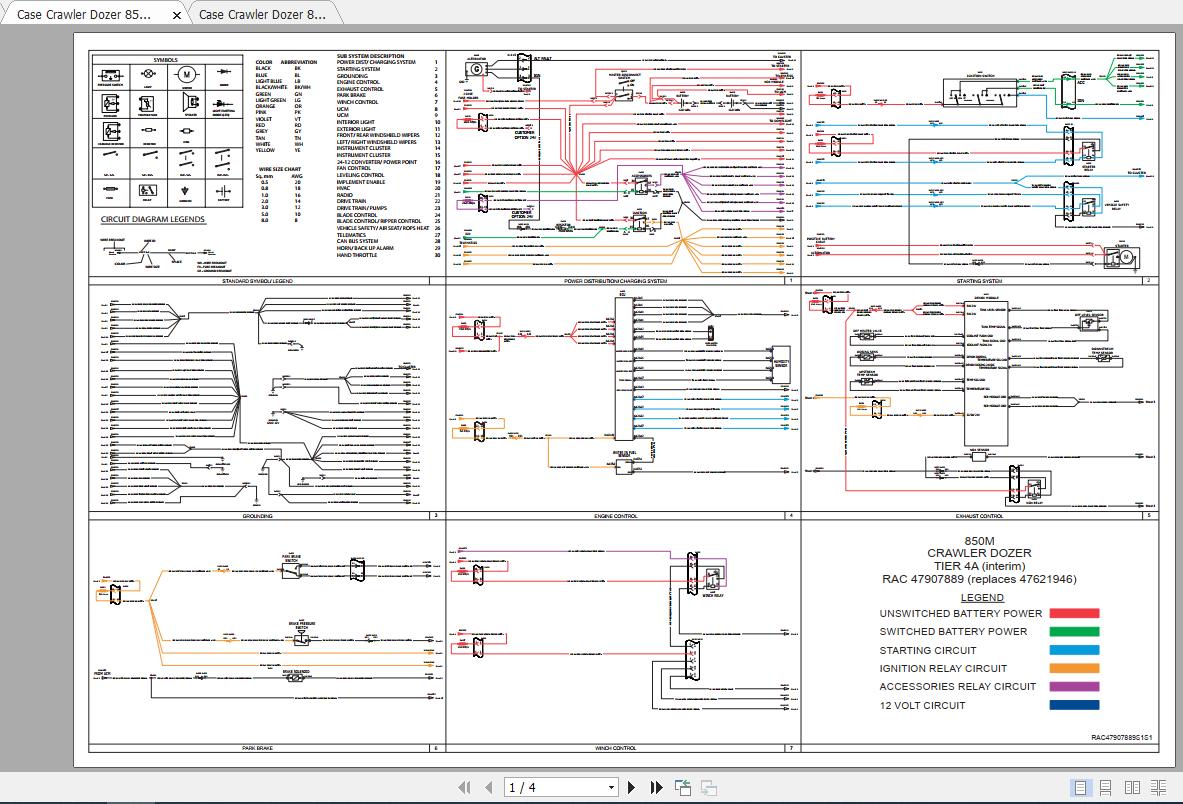Go to the last page of the document

pyautogui.click(x=658, y=787)
